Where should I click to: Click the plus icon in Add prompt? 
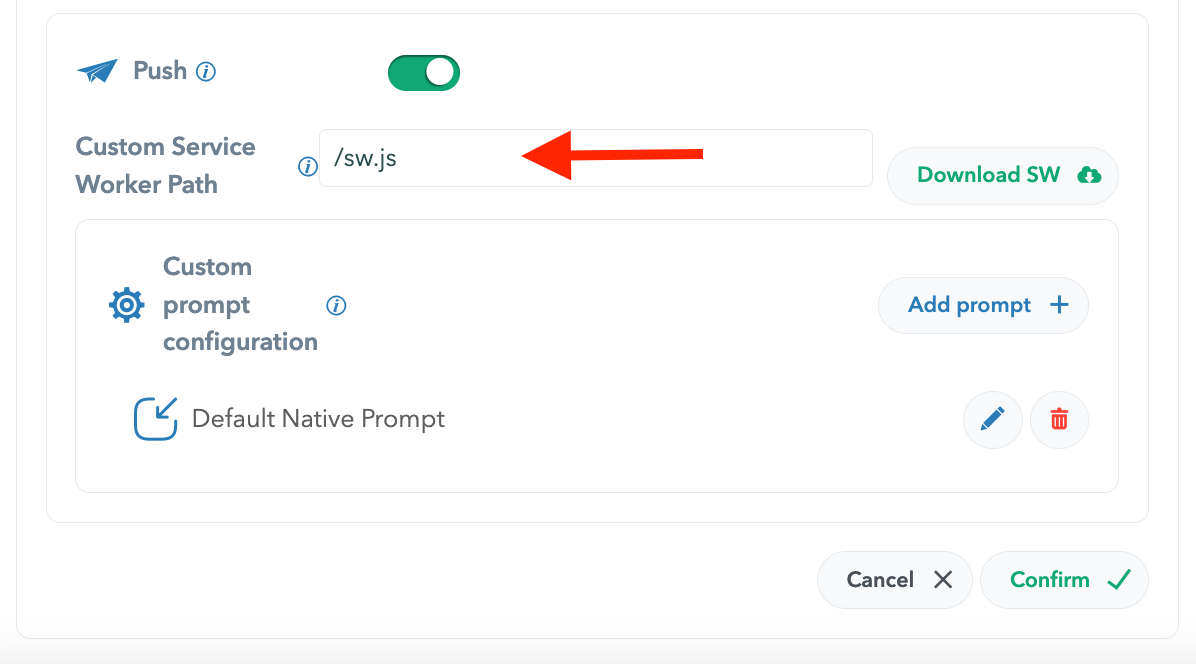click(1059, 305)
